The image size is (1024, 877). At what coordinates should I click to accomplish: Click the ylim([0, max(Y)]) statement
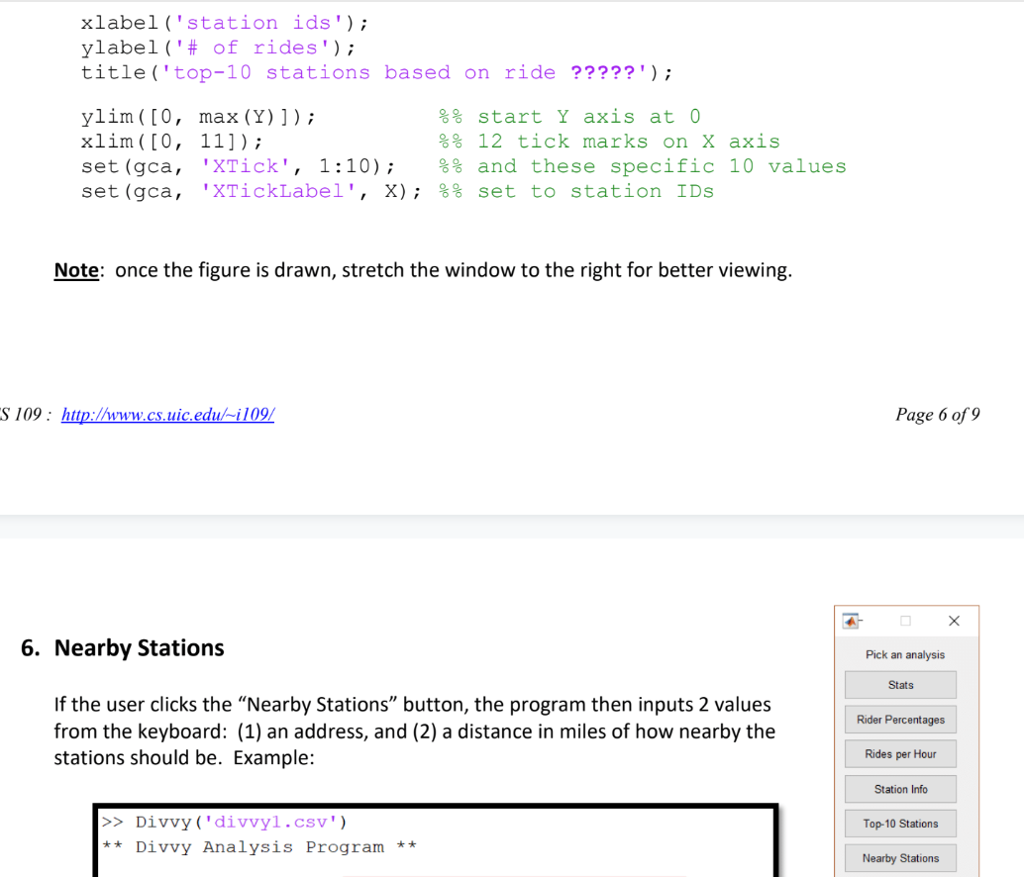pyautogui.click(x=198, y=117)
